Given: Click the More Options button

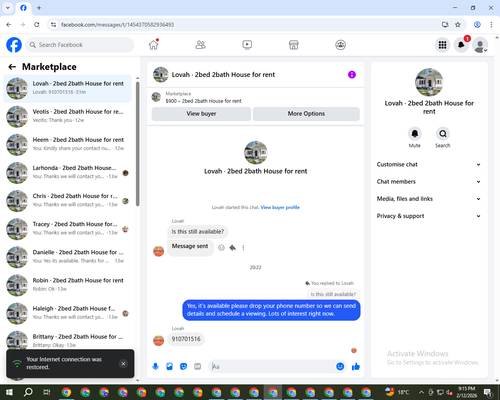Looking at the screenshot, I should point(306,114).
